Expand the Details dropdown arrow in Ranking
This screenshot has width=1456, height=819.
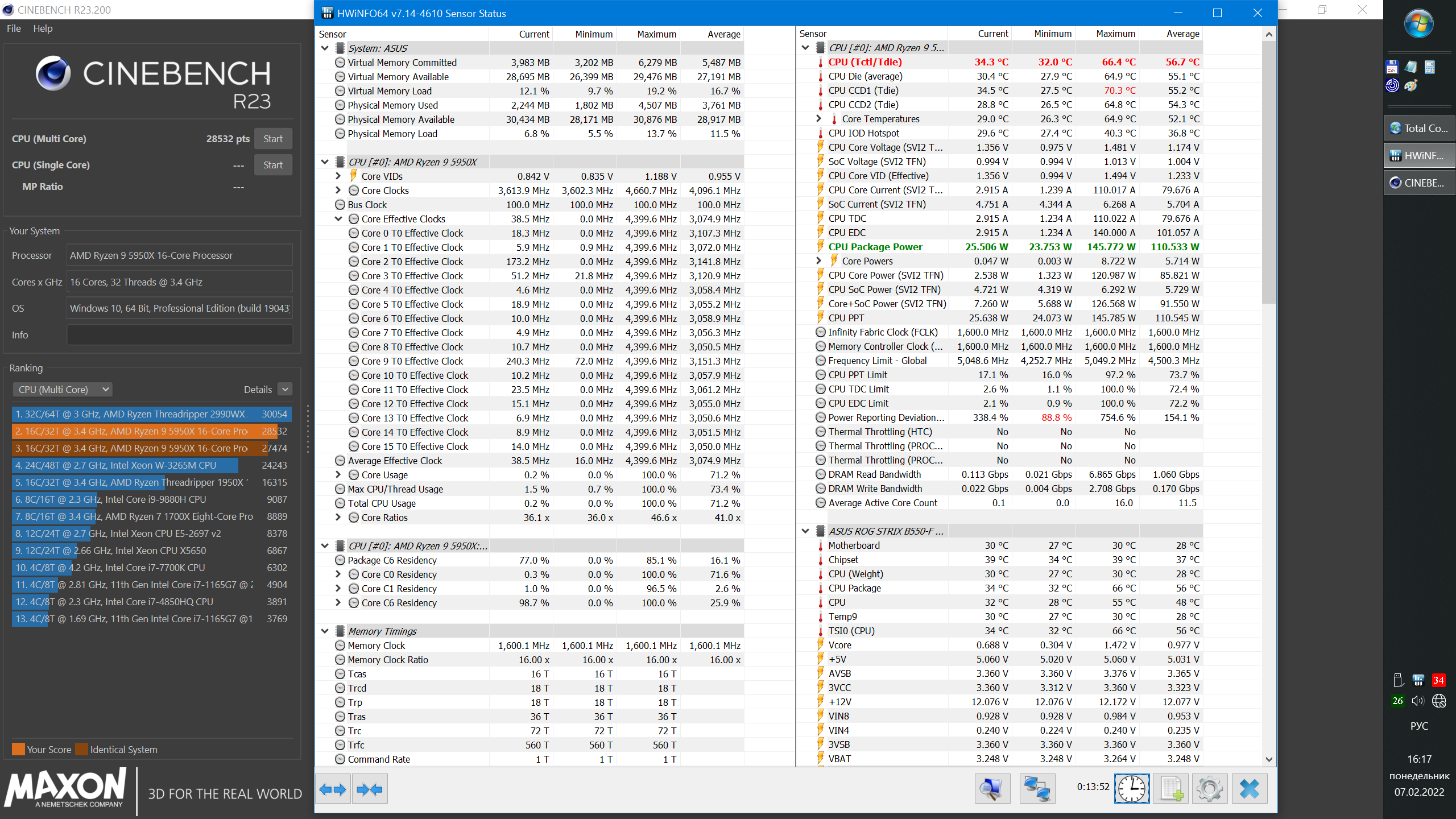coord(286,390)
